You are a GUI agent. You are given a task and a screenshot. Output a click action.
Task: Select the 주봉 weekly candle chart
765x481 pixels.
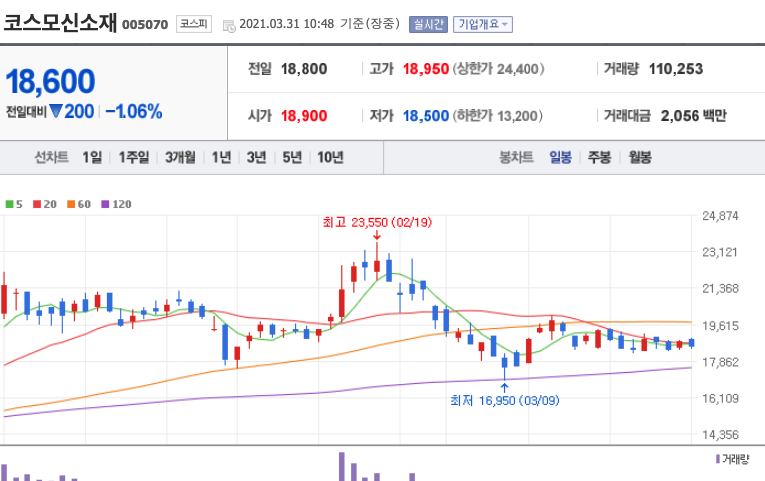click(x=600, y=157)
